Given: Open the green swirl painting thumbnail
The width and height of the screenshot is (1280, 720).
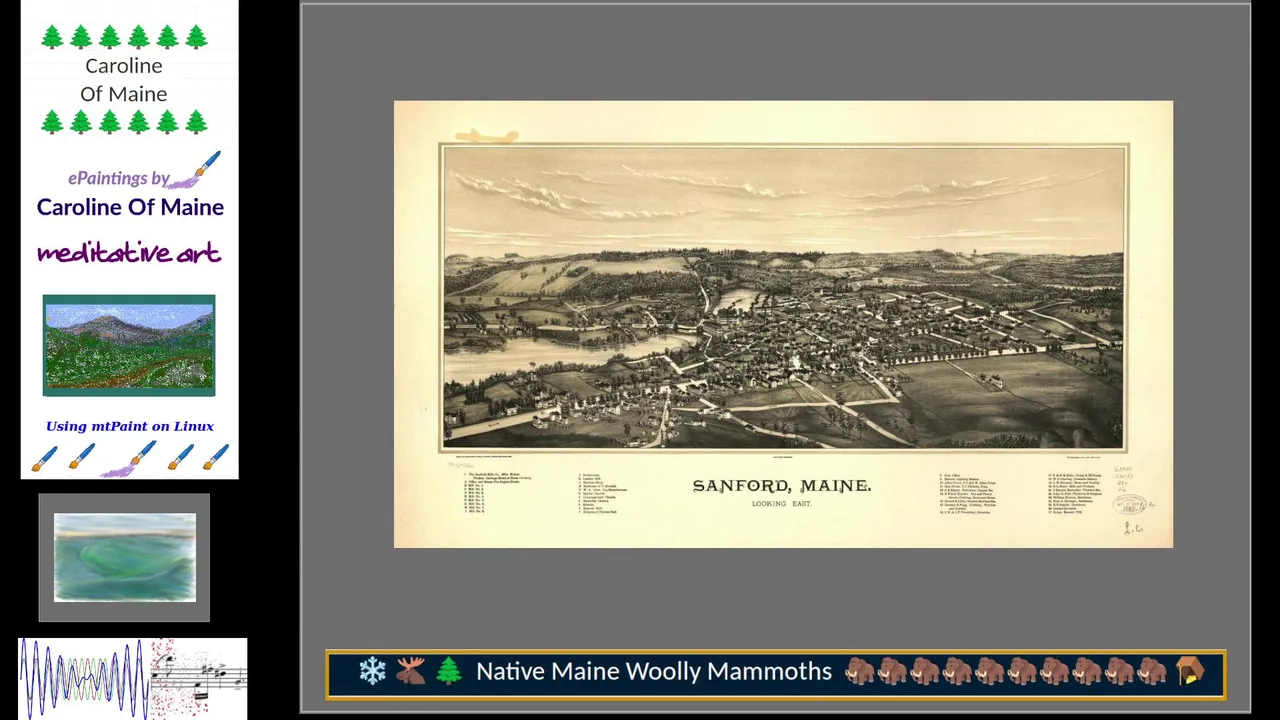Looking at the screenshot, I should (125, 558).
